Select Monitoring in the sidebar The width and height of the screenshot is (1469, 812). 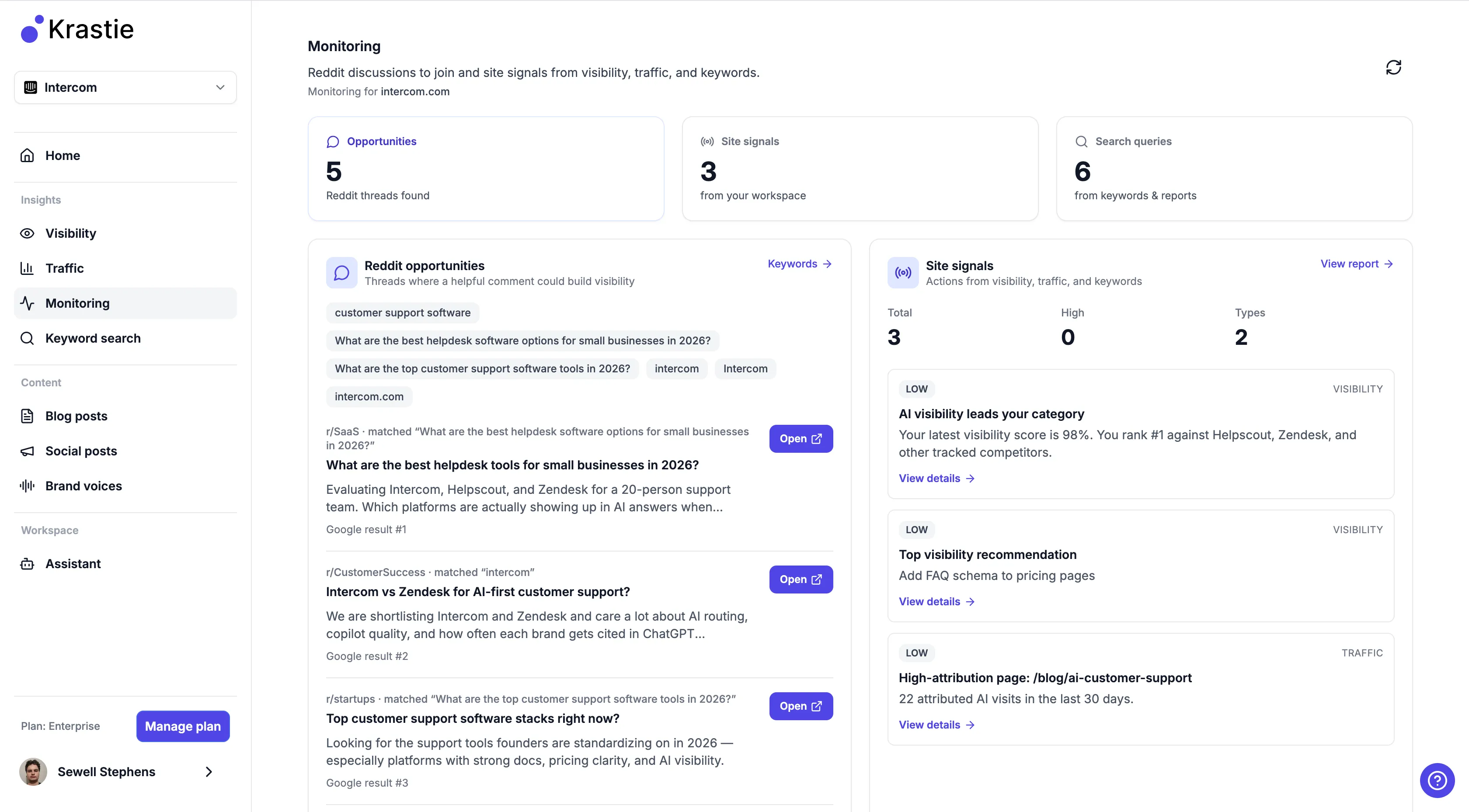pos(125,303)
